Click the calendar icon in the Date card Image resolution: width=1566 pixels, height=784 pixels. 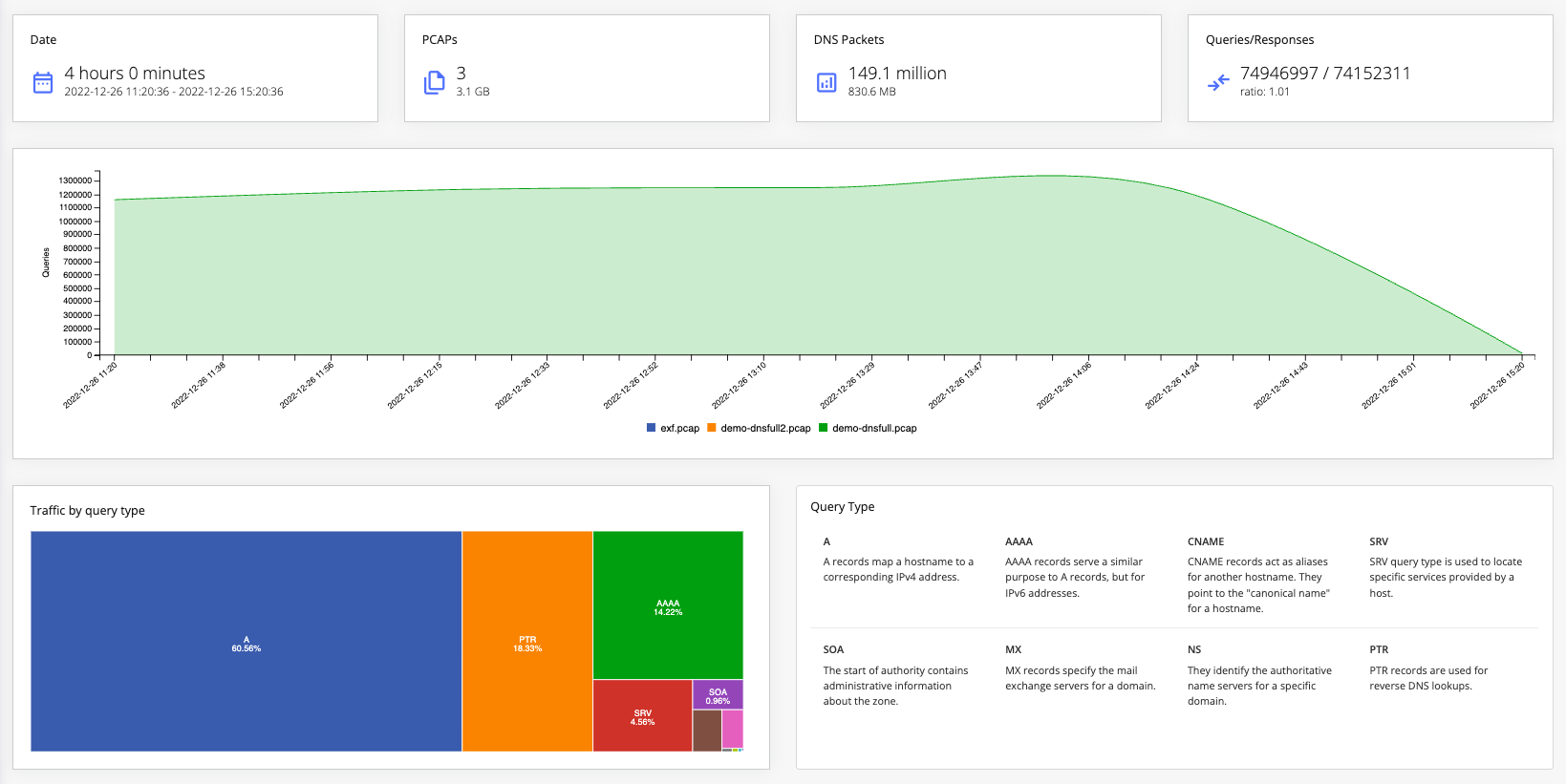pyautogui.click(x=43, y=82)
